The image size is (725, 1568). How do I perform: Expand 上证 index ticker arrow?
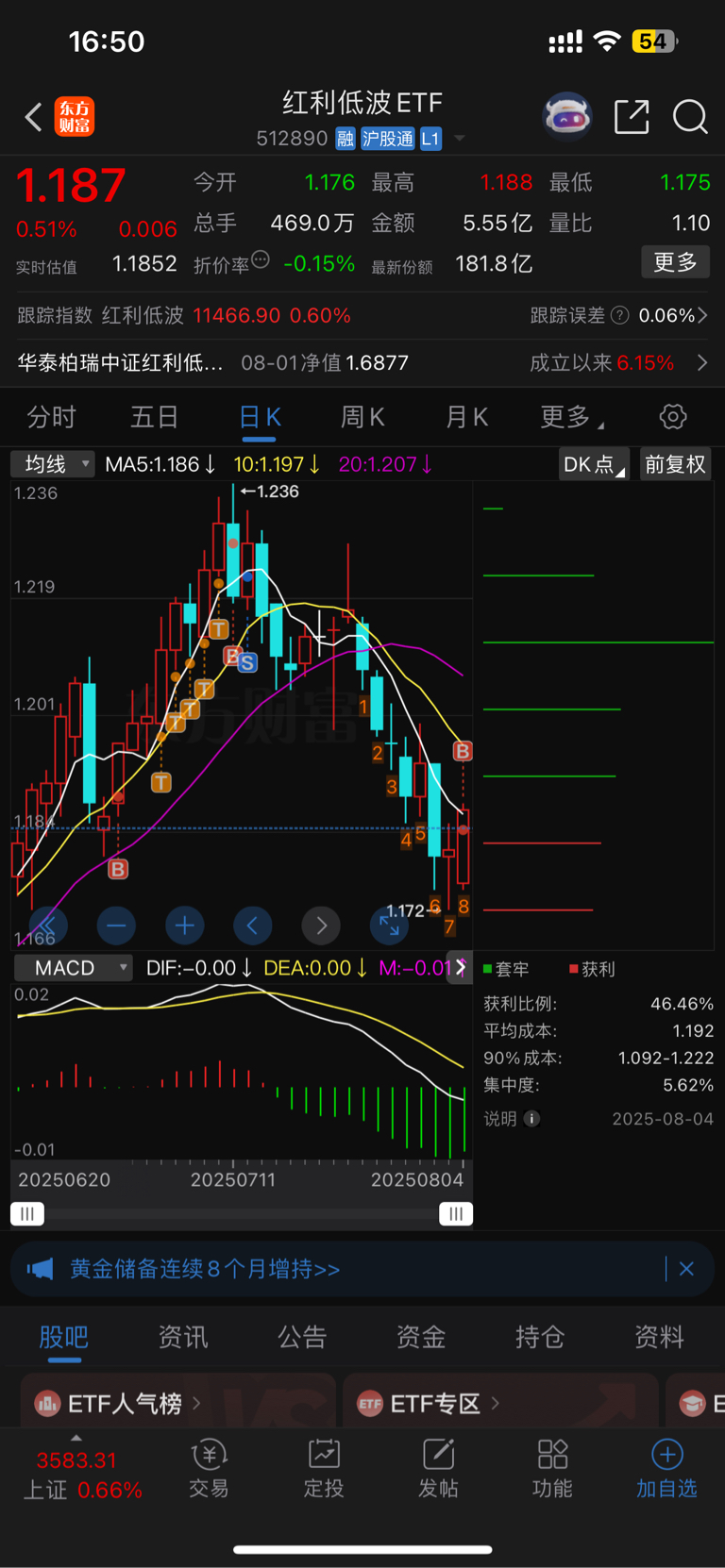76,1438
